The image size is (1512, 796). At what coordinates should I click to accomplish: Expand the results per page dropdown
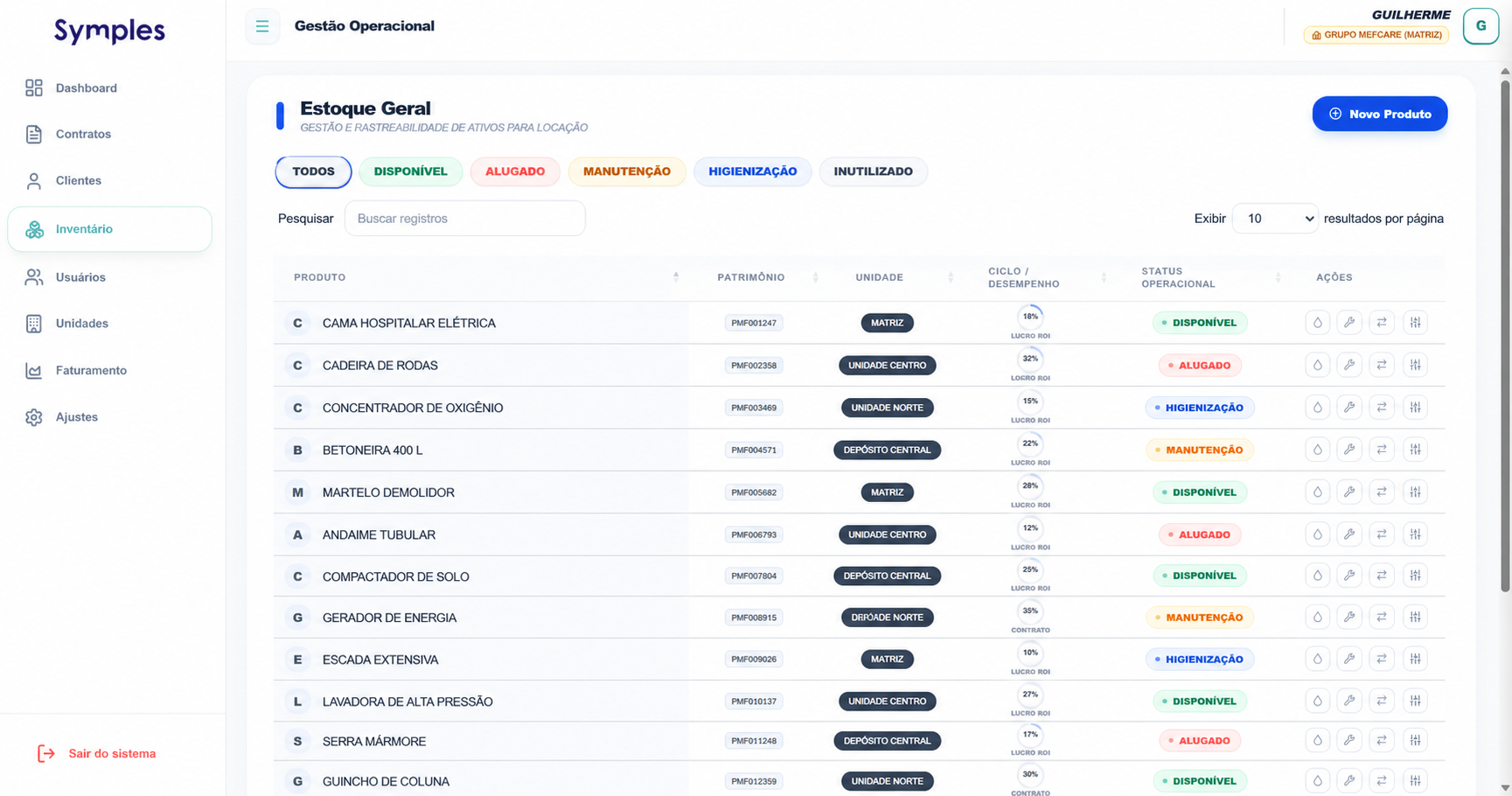pyautogui.click(x=1275, y=219)
